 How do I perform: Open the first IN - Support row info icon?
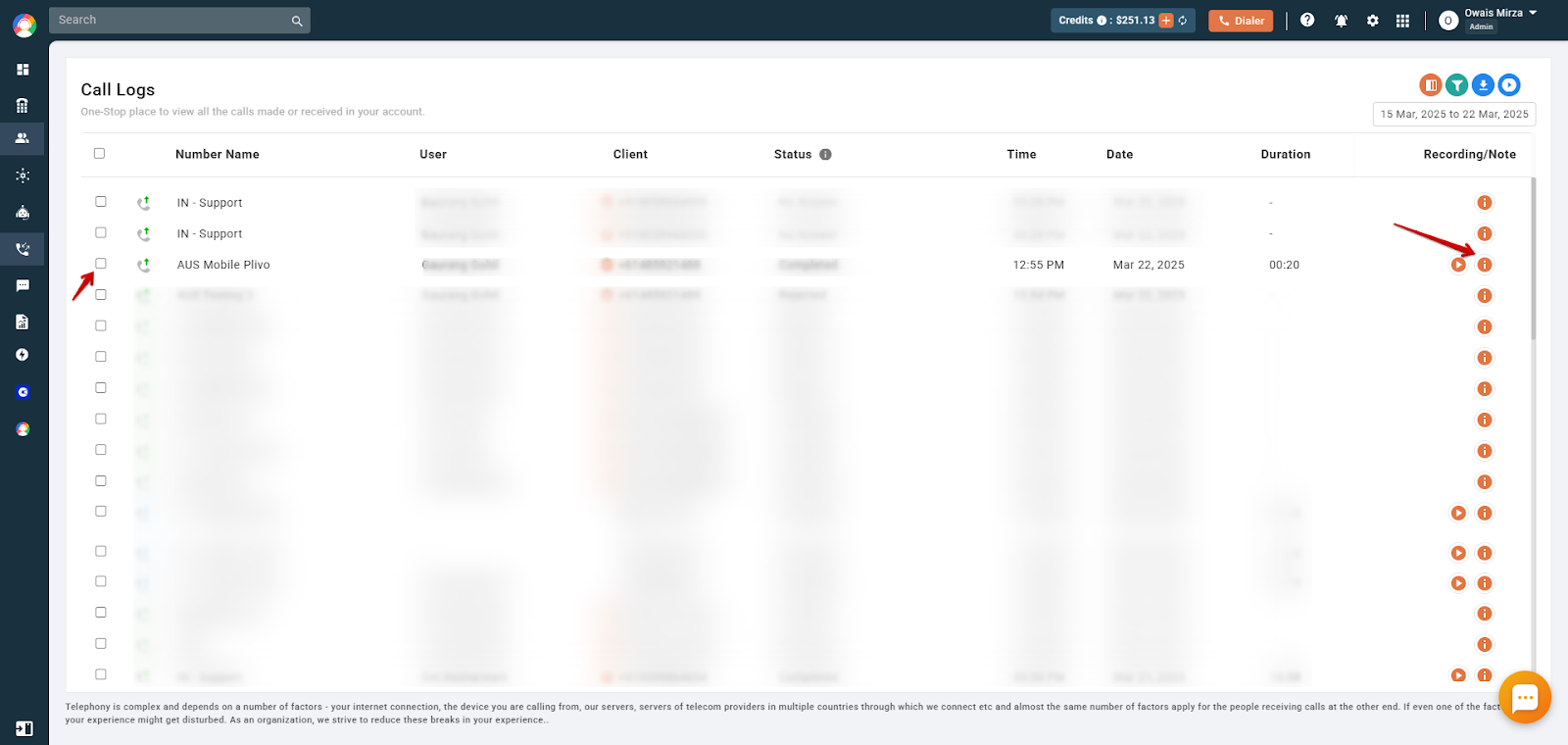tap(1485, 203)
